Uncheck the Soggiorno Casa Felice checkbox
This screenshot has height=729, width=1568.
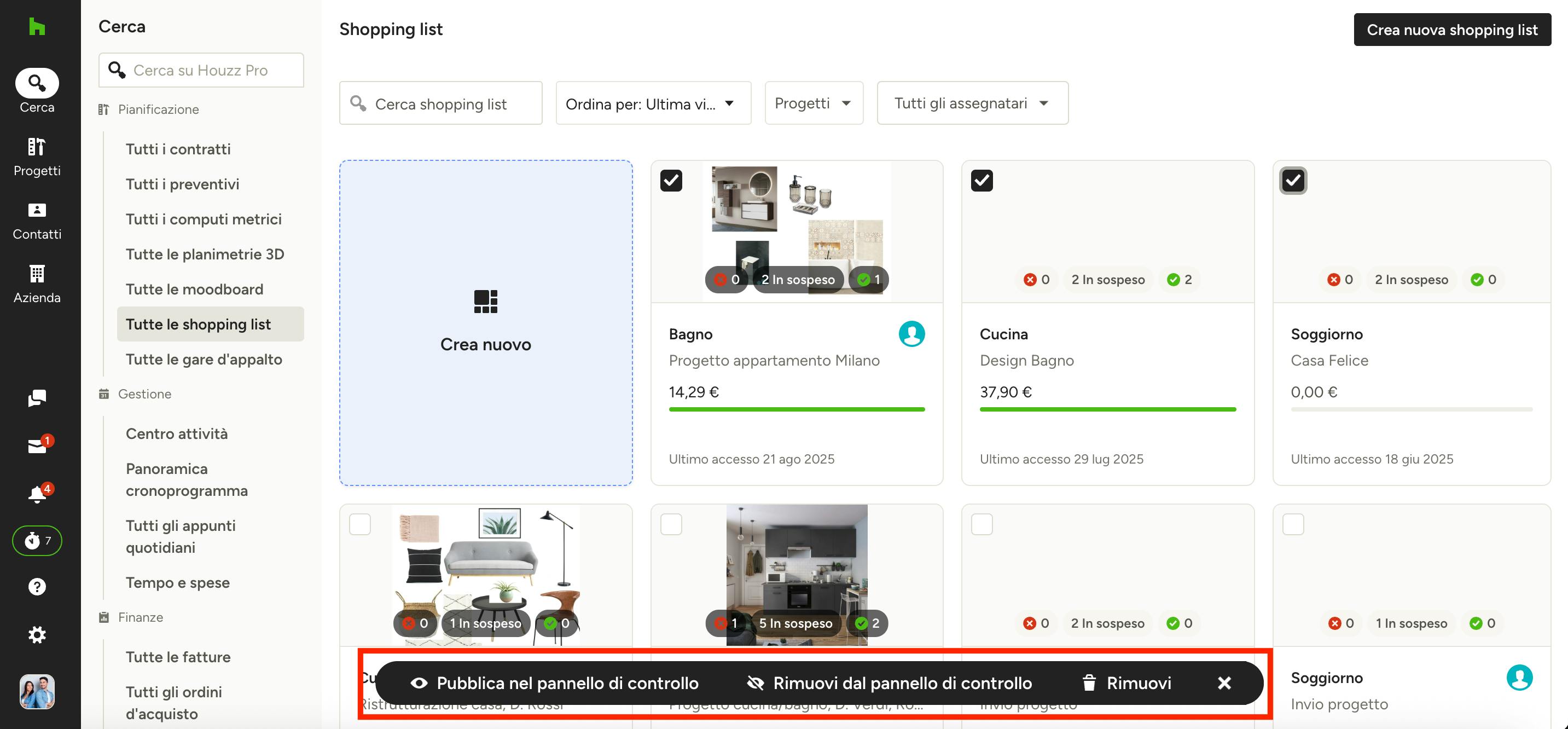point(1293,180)
